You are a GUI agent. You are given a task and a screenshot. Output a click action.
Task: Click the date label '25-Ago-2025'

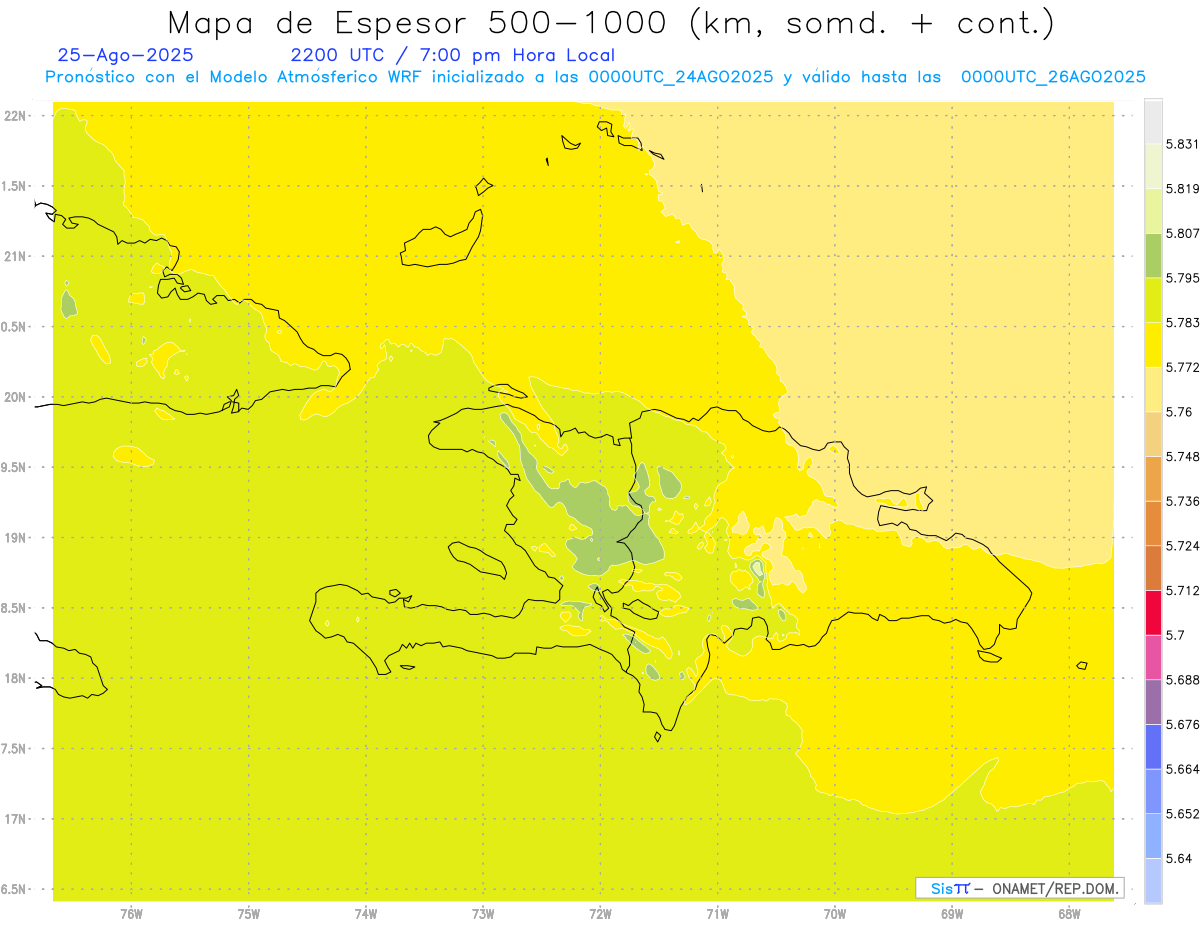[x=125, y=56]
